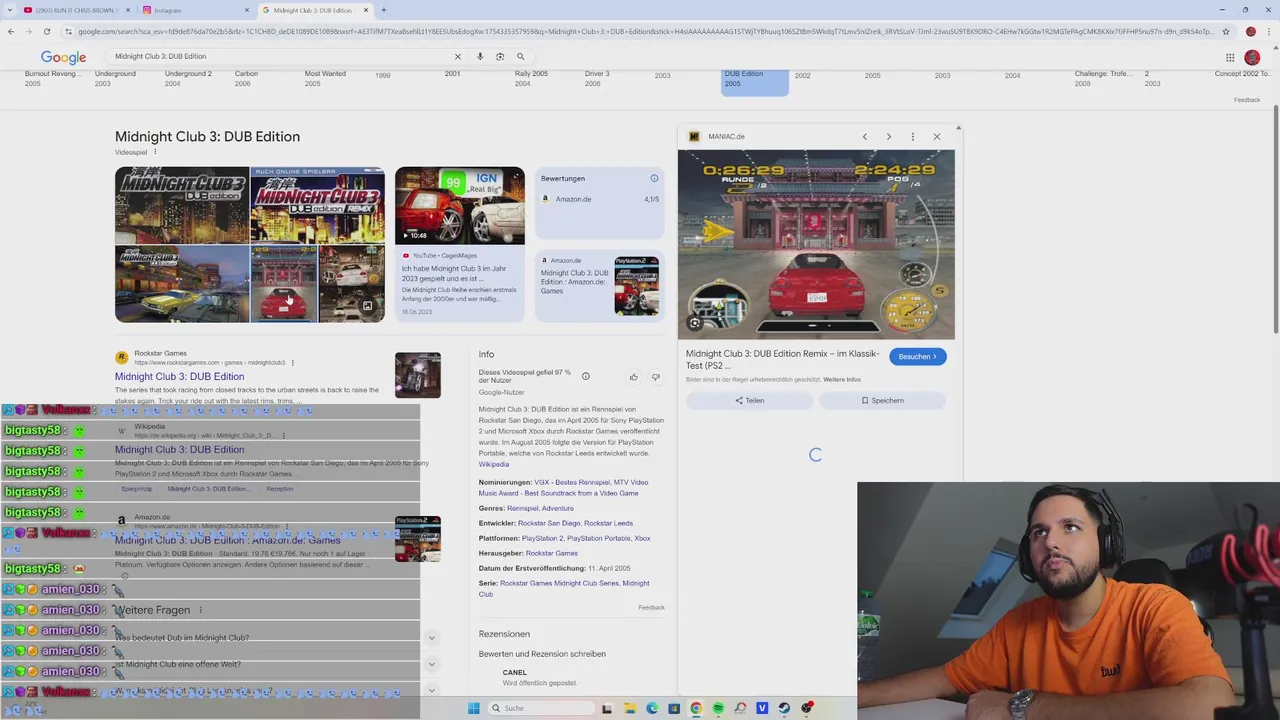Open the options dots next to Weitere Fragen
1280x720 pixels.
click(x=200, y=610)
